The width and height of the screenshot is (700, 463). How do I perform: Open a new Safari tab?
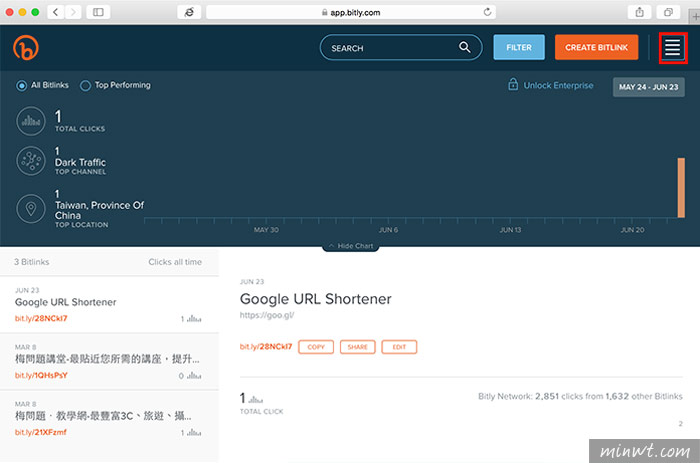tap(695, 17)
